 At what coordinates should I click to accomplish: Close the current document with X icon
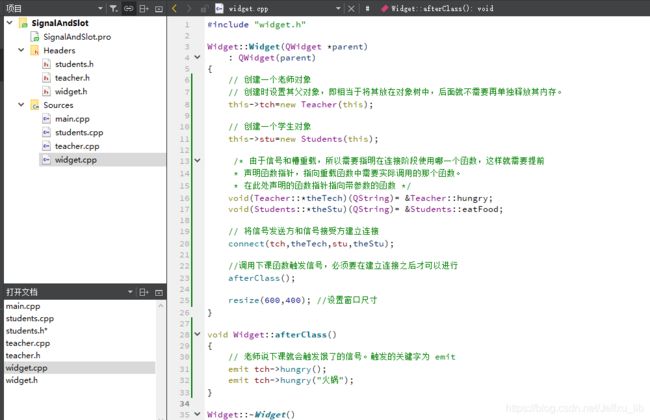point(351,8)
